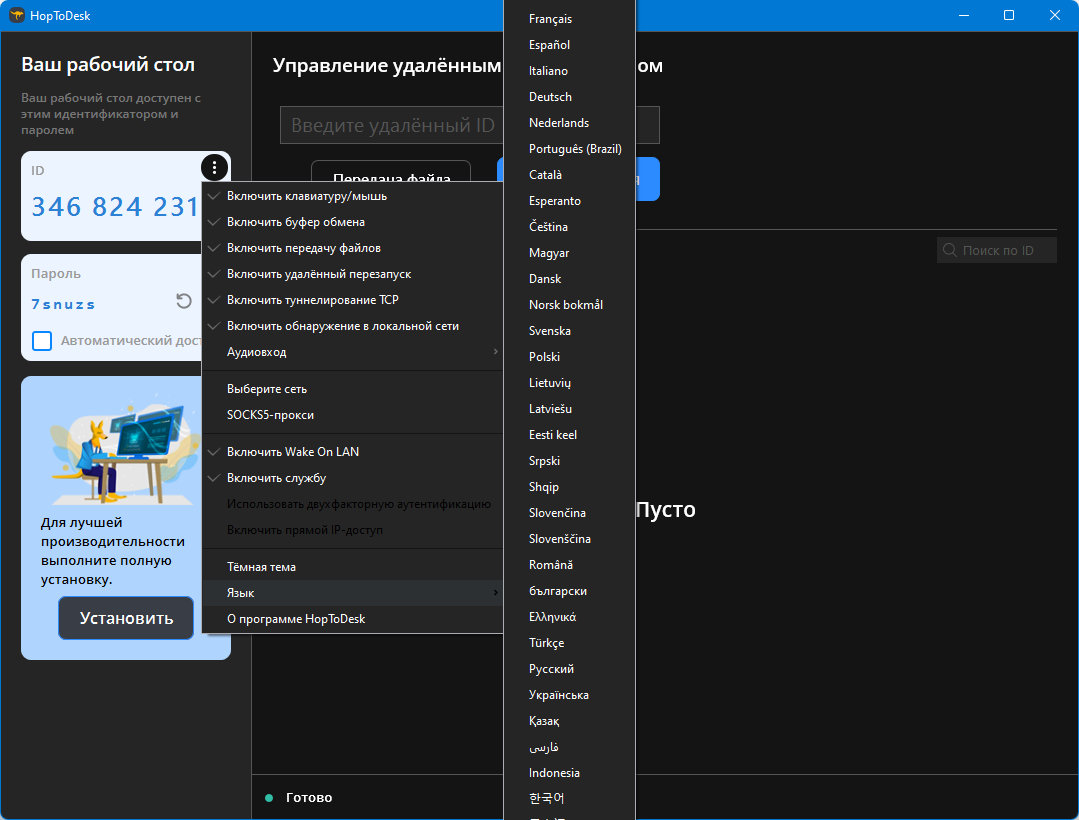Refresh password with the circular arrow icon
Screen dimensions: 1079x820
[184, 301]
